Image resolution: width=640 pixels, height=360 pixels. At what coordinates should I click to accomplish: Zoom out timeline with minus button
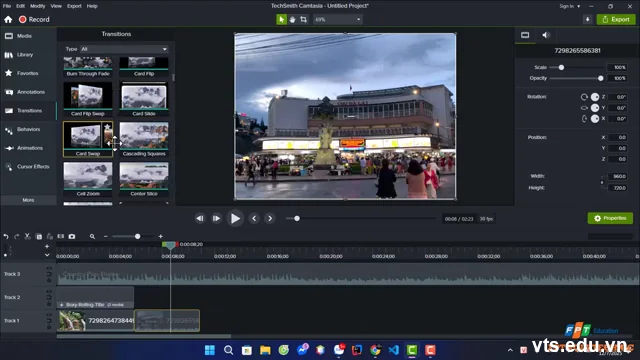click(105, 236)
